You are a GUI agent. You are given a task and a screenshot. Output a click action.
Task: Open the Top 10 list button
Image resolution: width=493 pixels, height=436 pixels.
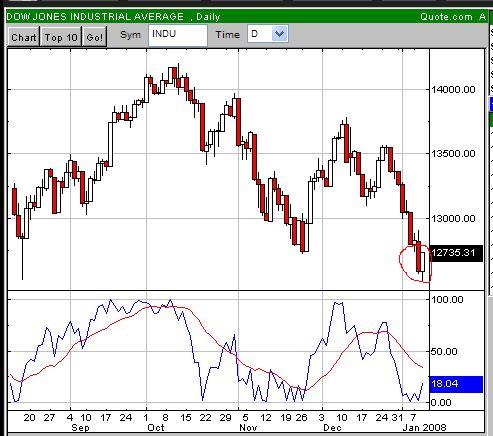(61, 37)
